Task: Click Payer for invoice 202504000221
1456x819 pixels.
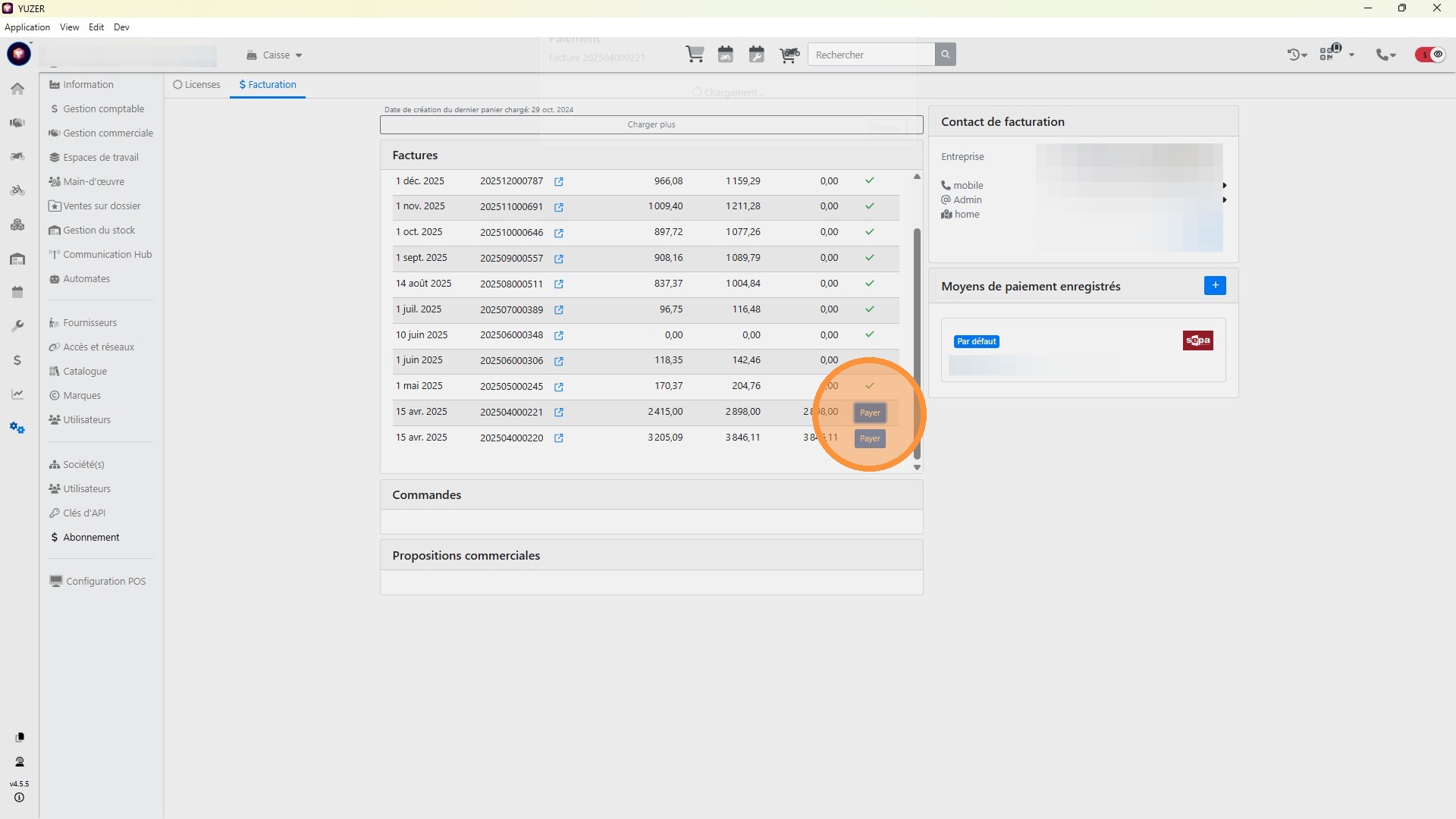Action: click(870, 413)
